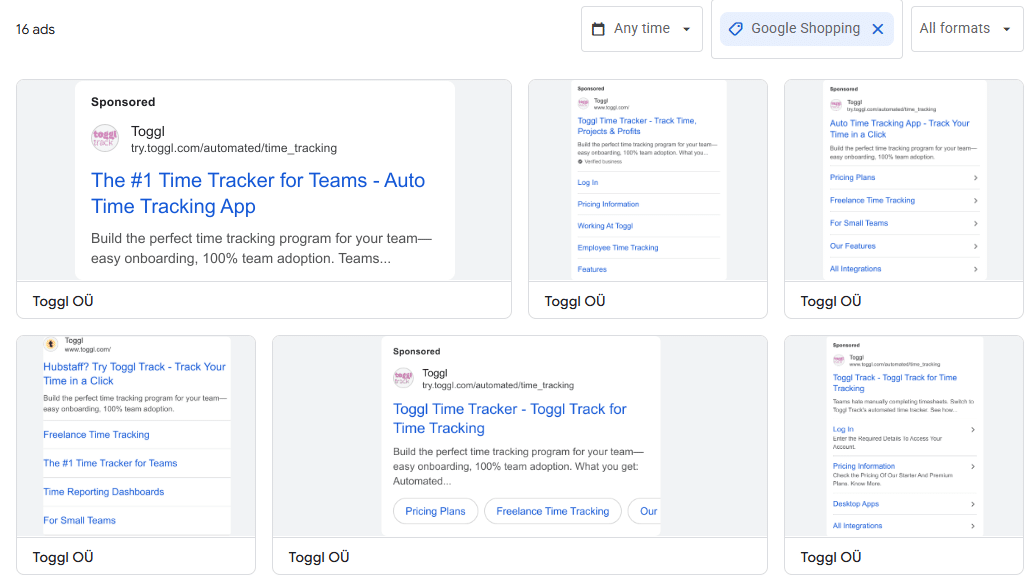Click the calendar icon in the date filter
1029x585 pixels.
[x=598, y=29]
